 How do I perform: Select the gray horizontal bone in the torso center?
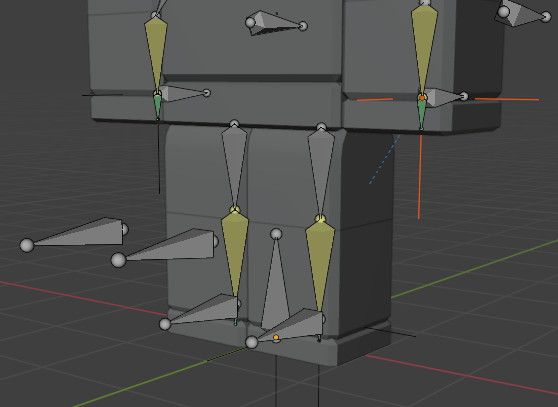[x=274, y=23]
